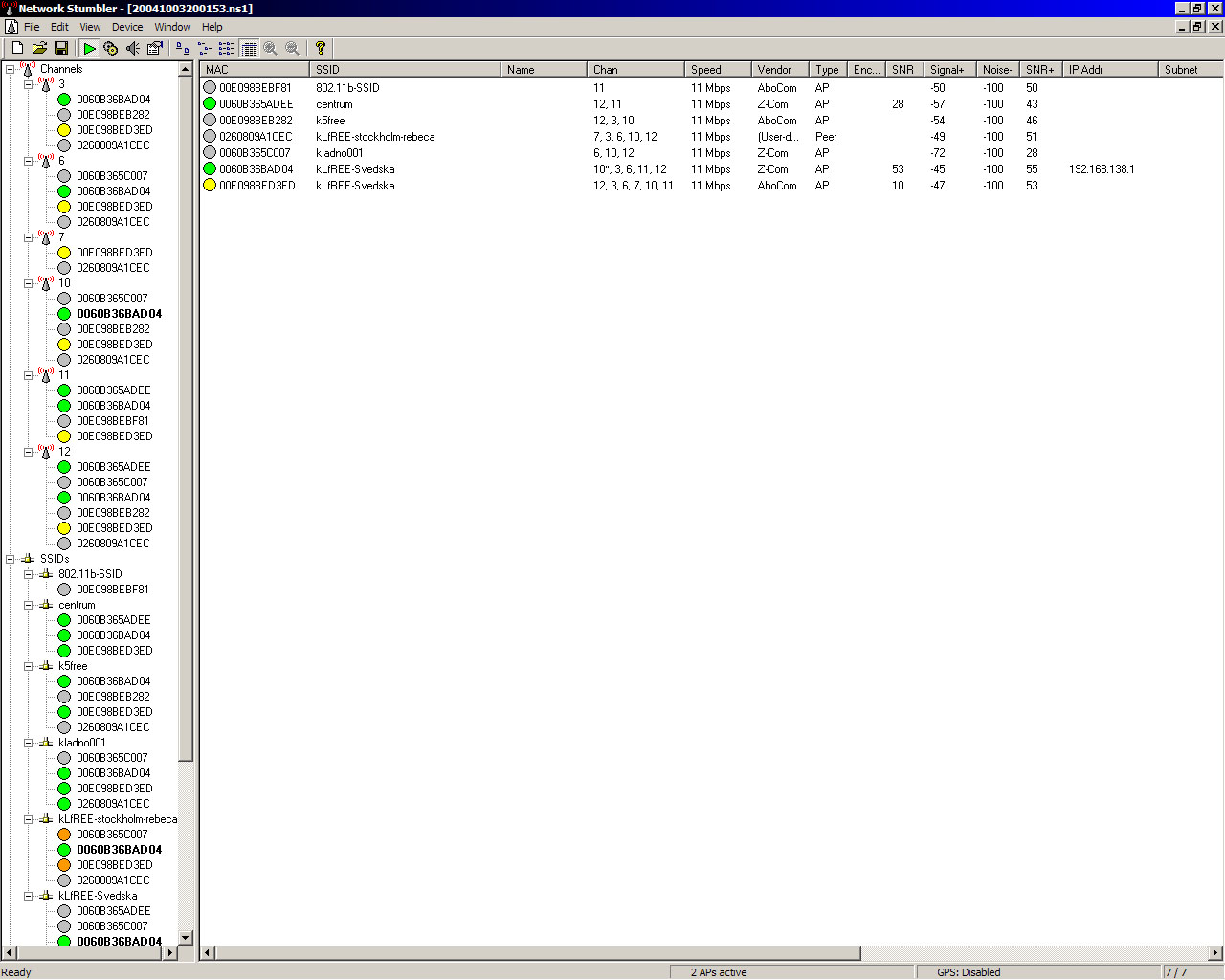Toggle auto reconfigure gears icon

111,48
